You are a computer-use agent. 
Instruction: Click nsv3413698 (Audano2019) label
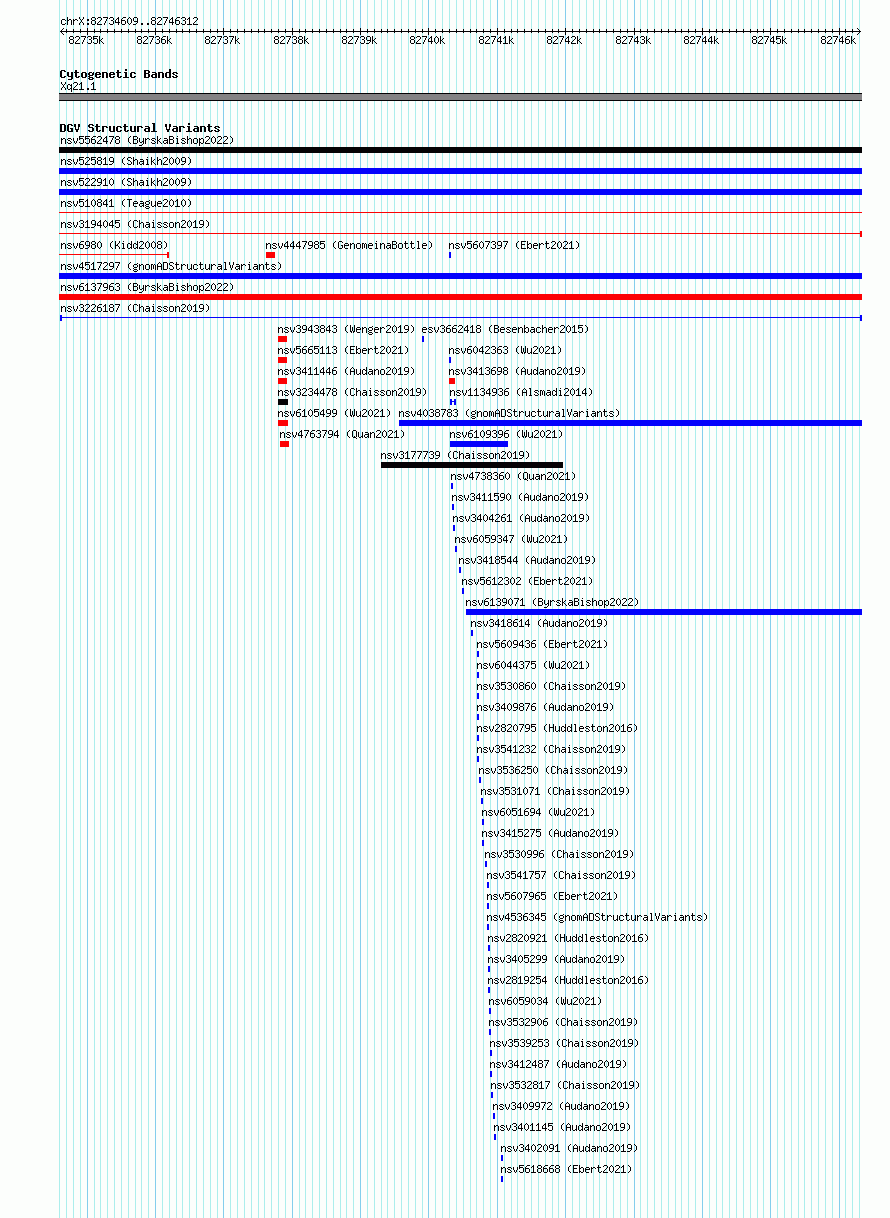click(x=517, y=371)
